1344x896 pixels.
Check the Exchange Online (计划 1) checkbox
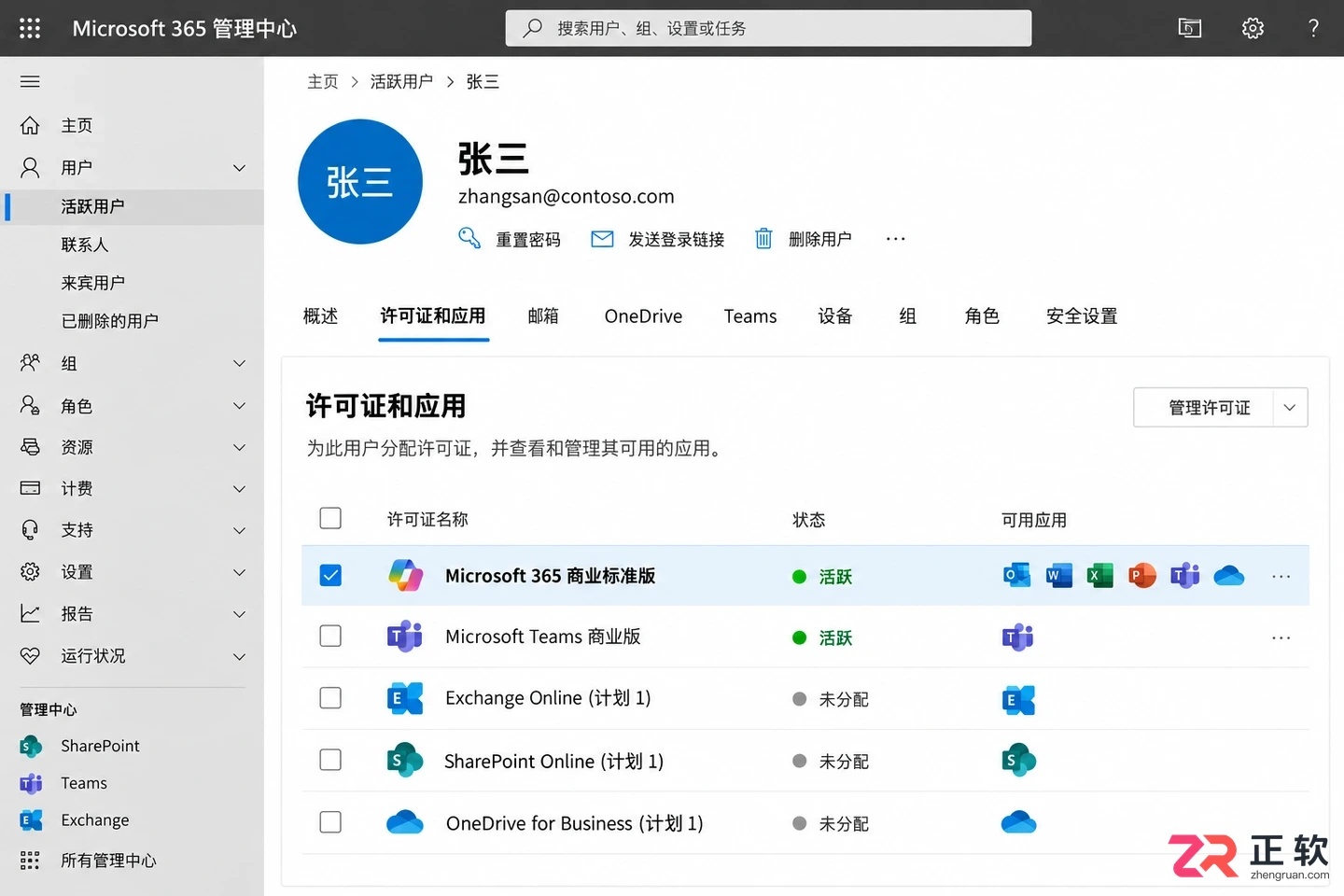click(330, 697)
